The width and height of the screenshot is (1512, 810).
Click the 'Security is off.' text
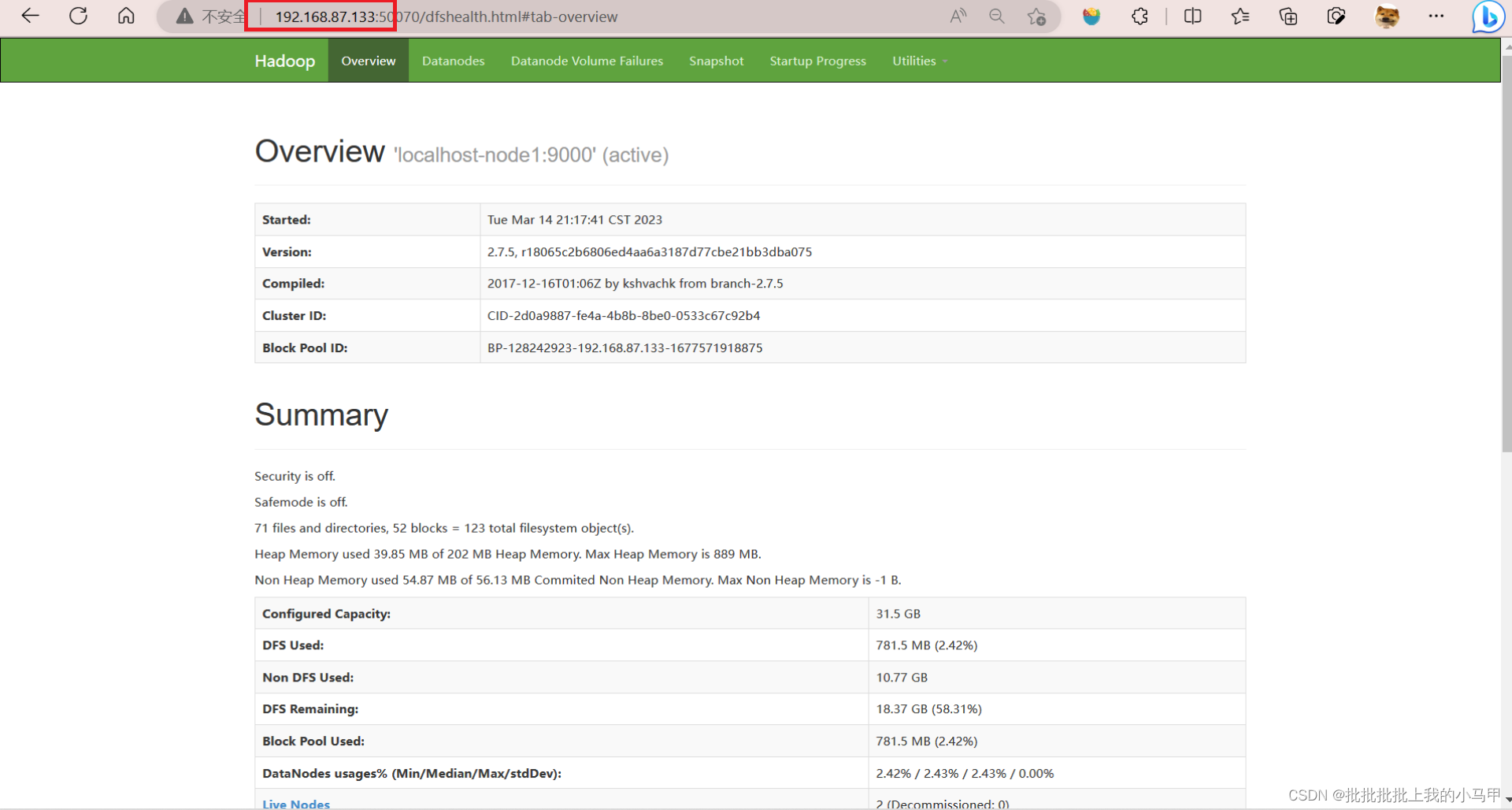click(x=295, y=476)
